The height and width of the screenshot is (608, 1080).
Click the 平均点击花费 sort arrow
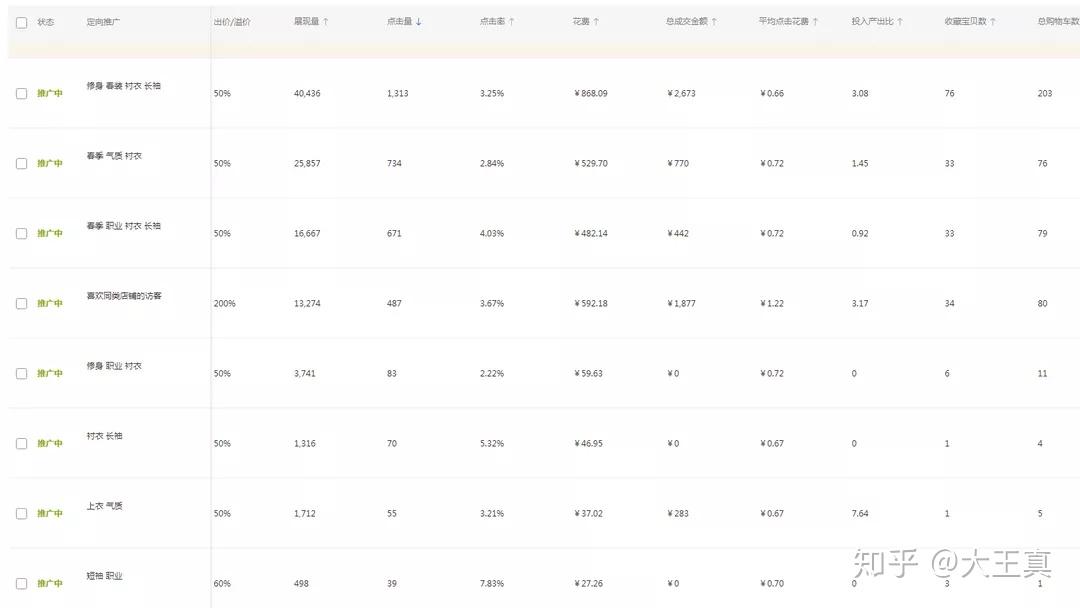(x=816, y=22)
